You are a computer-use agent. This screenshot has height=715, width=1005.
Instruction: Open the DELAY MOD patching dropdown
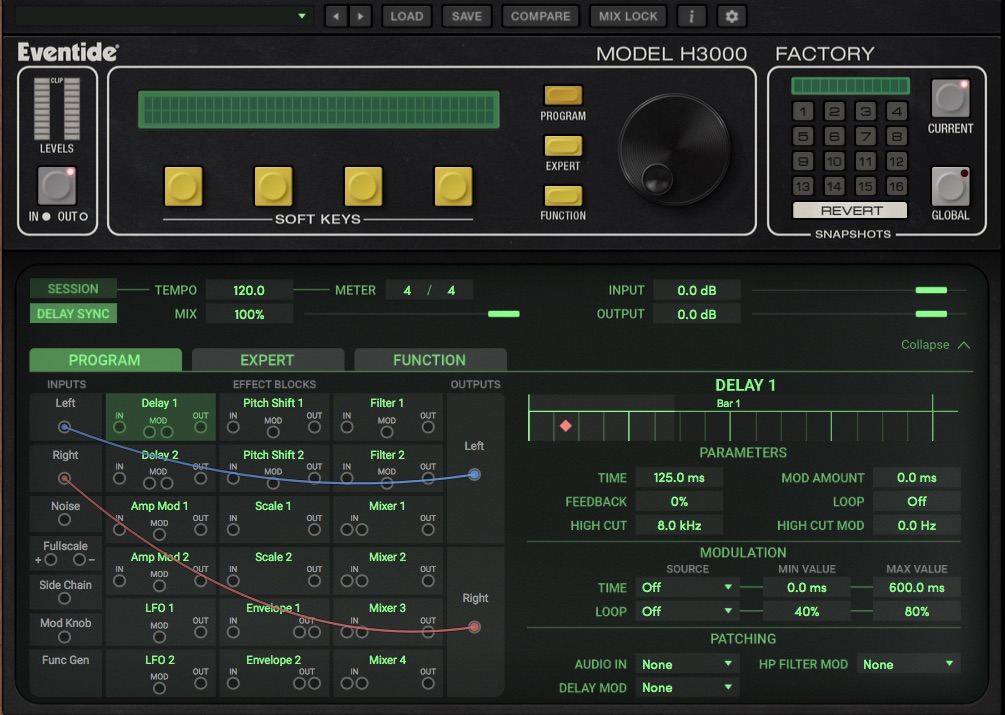point(686,687)
